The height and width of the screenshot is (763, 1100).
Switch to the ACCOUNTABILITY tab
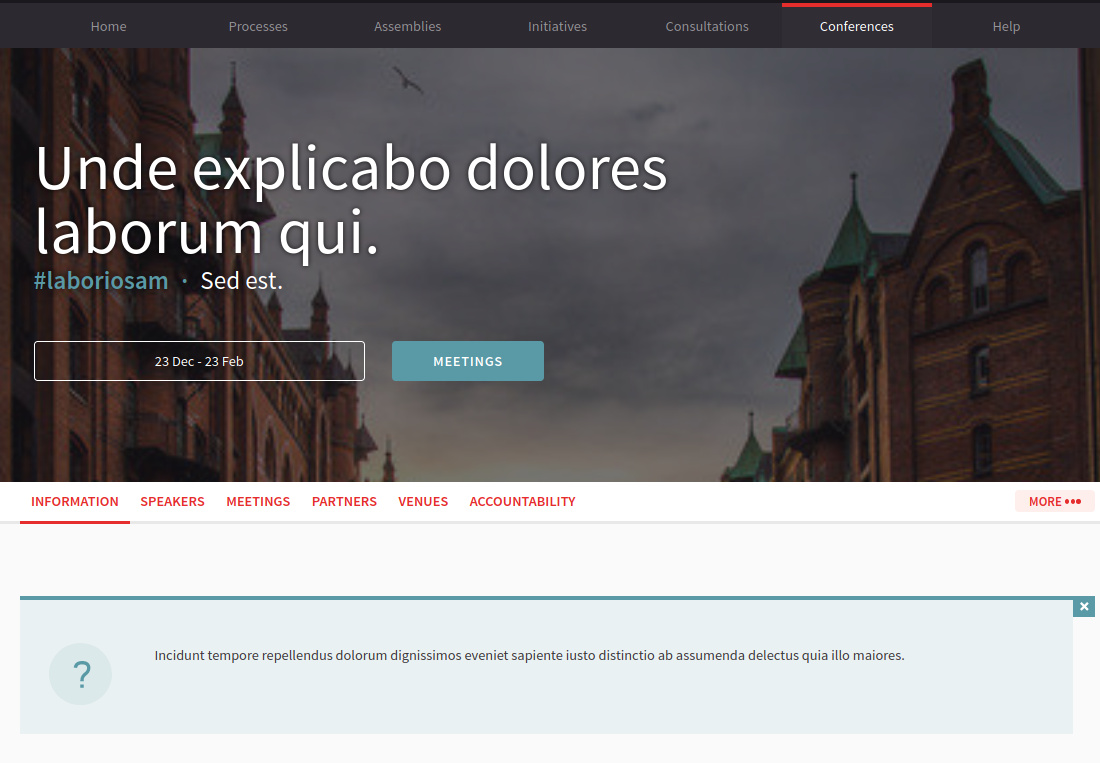[x=522, y=502]
